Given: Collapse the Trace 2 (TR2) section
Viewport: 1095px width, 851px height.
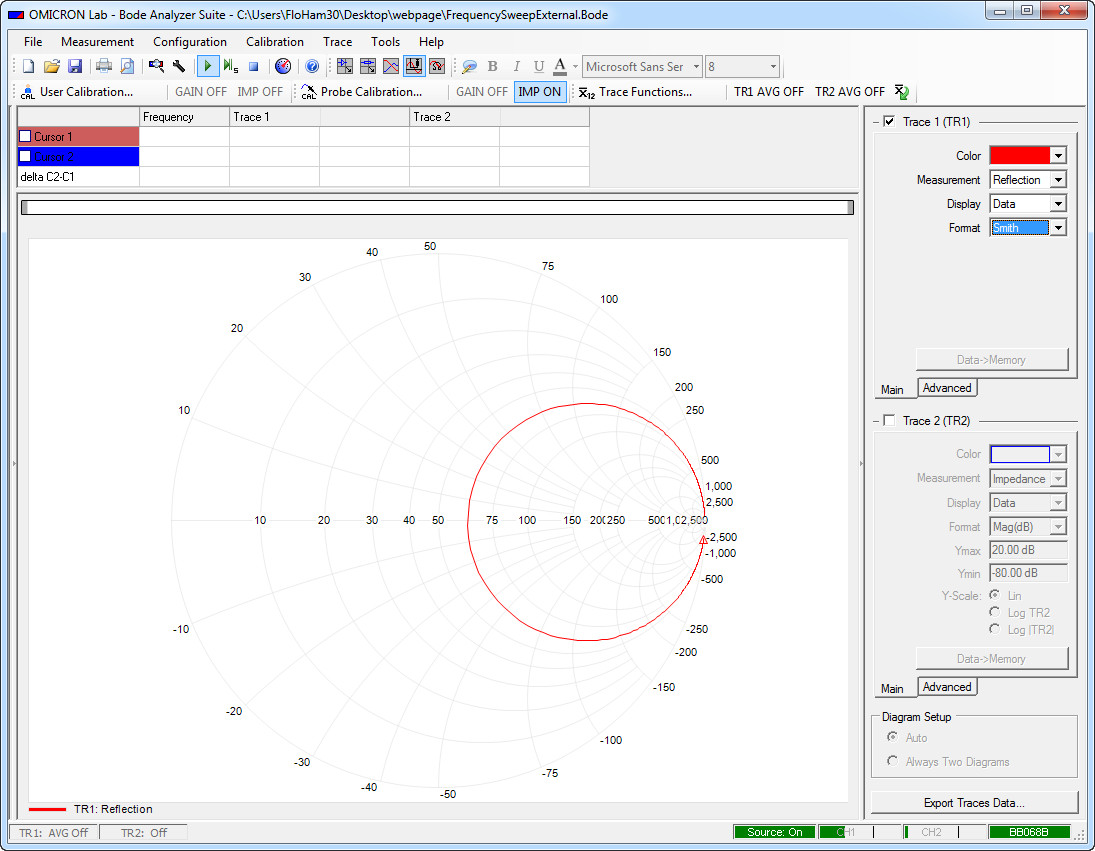Looking at the screenshot, I should pos(876,421).
